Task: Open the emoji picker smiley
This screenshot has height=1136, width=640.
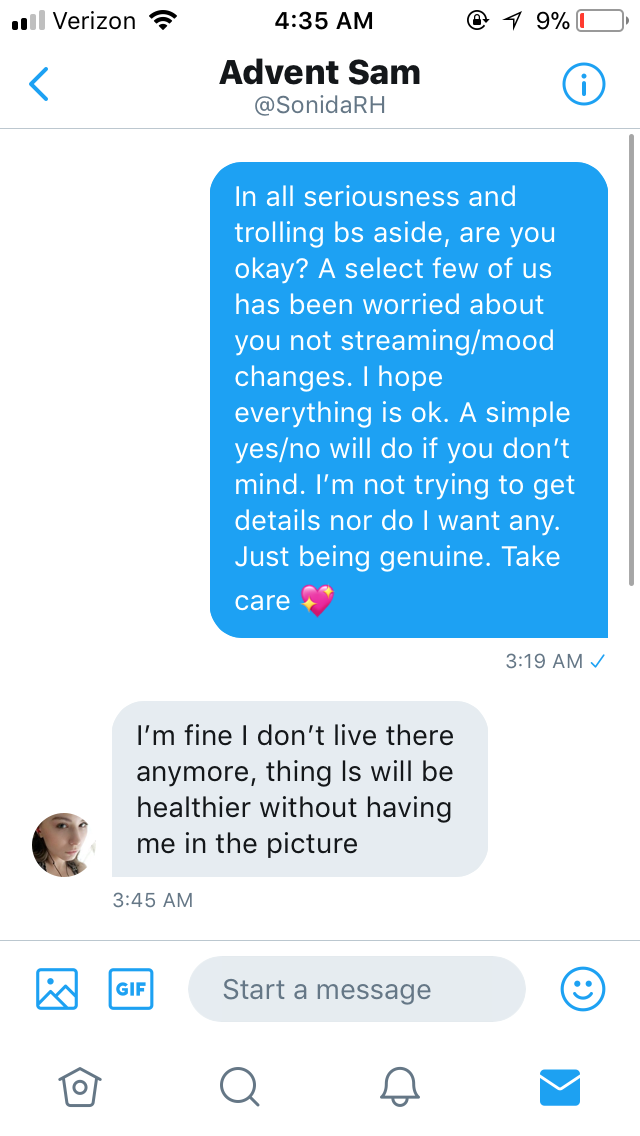Action: [x=582, y=989]
